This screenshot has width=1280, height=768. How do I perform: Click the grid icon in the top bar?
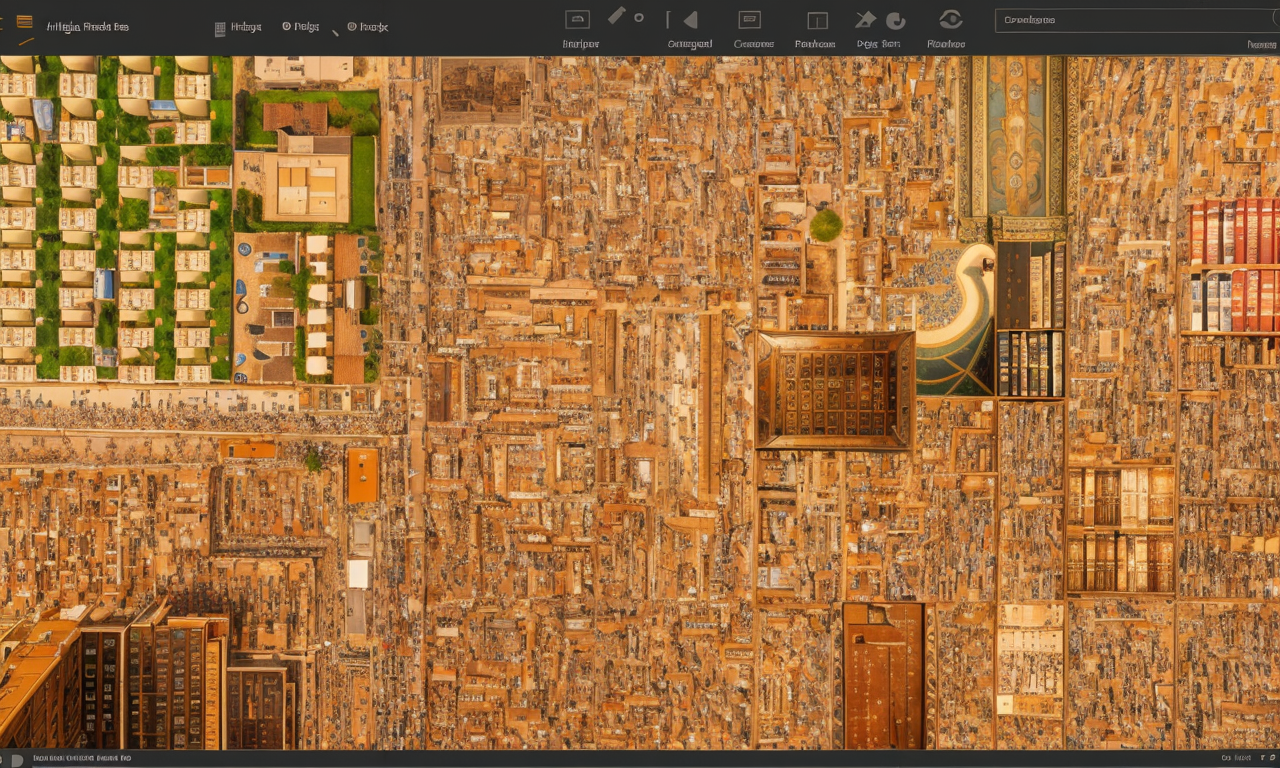click(220, 29)
